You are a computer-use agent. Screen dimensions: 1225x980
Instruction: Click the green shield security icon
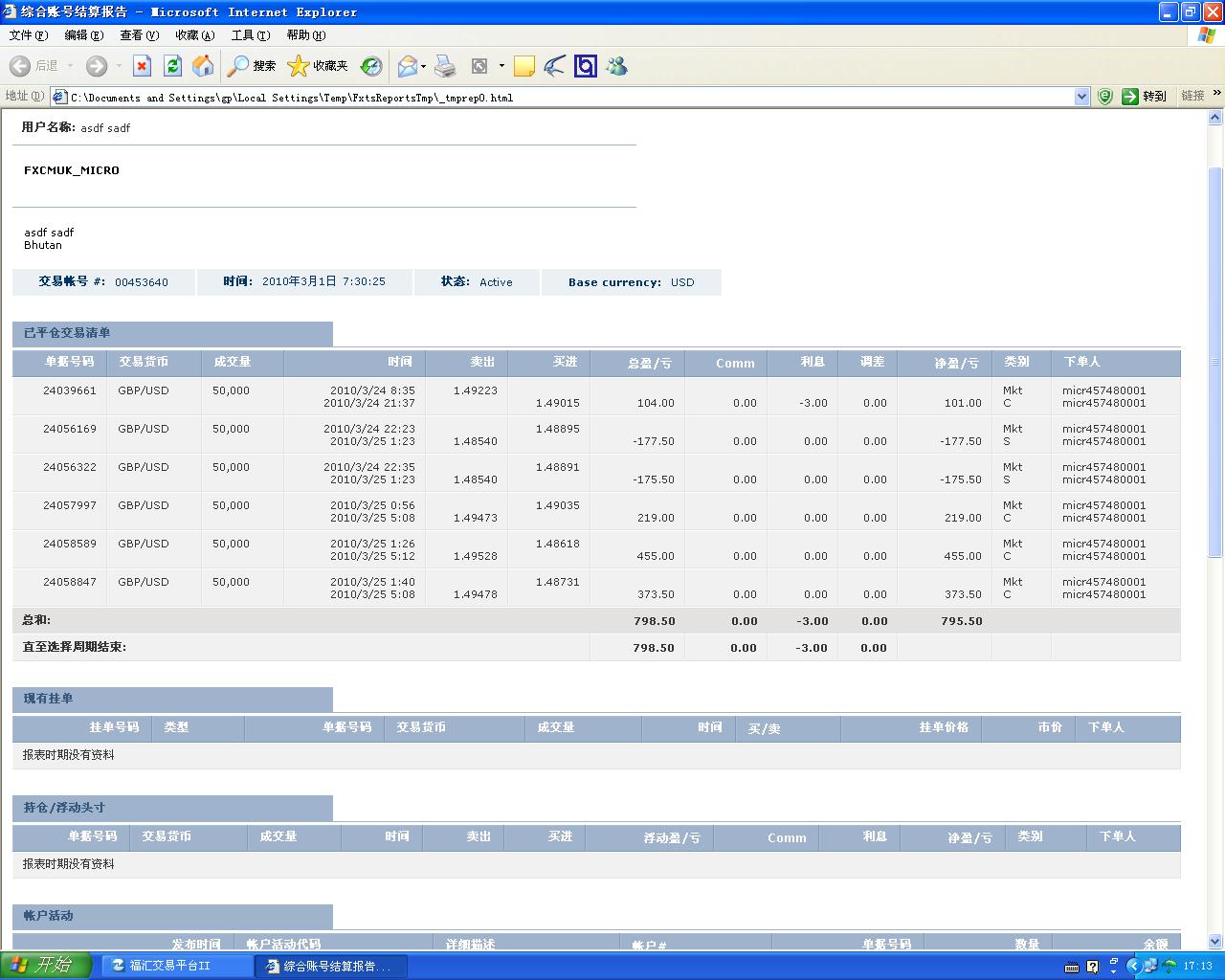point(1104,97)
